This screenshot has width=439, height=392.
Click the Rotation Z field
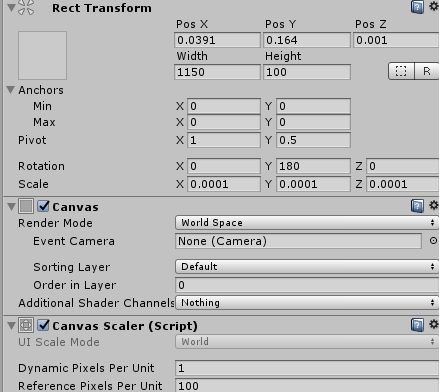403,166
